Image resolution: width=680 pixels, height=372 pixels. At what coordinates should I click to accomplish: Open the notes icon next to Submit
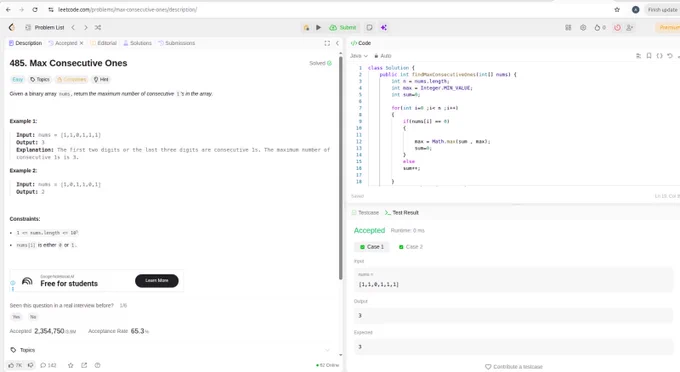[369, 27]
